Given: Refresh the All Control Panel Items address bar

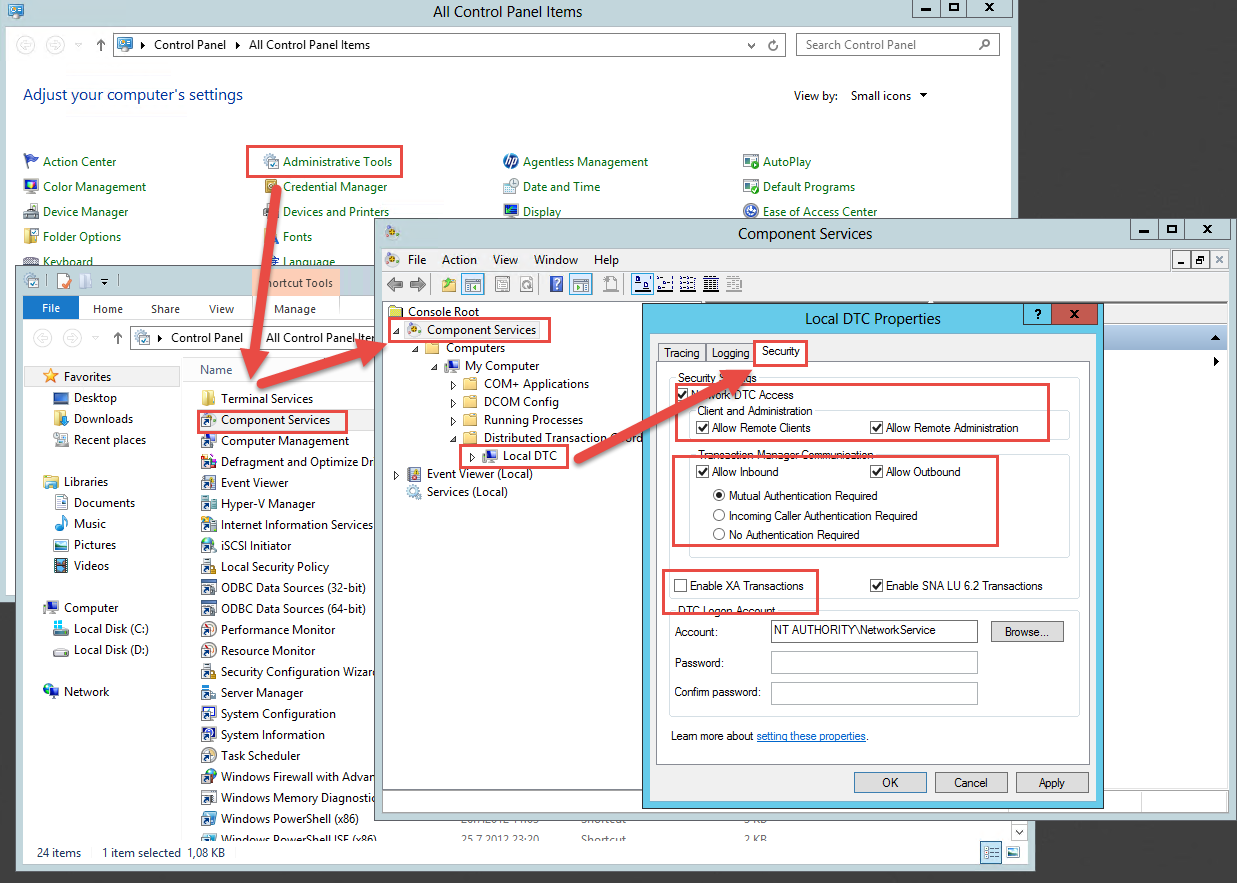Looking at the screenshot, I should (773, 45).
